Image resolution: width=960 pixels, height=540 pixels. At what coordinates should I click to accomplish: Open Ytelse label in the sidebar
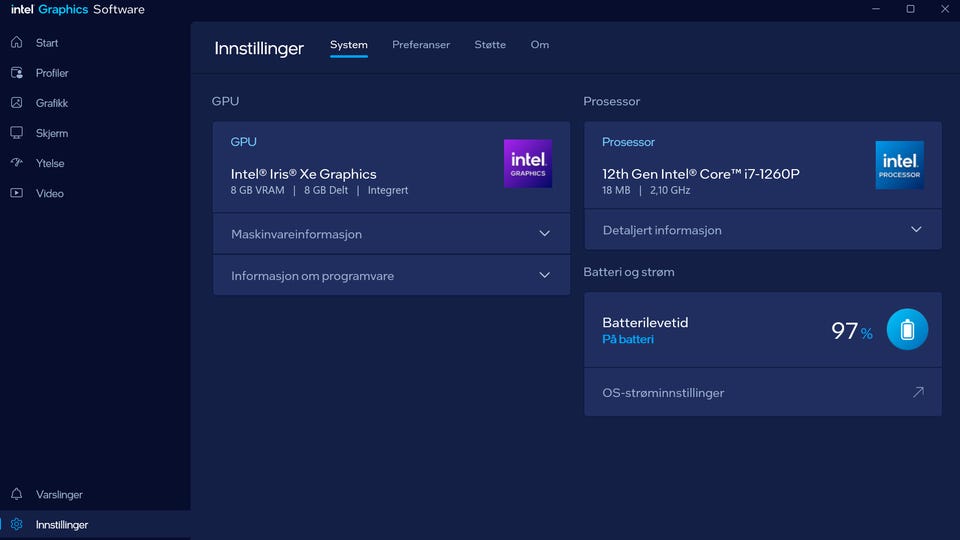(x=50, y=163)
